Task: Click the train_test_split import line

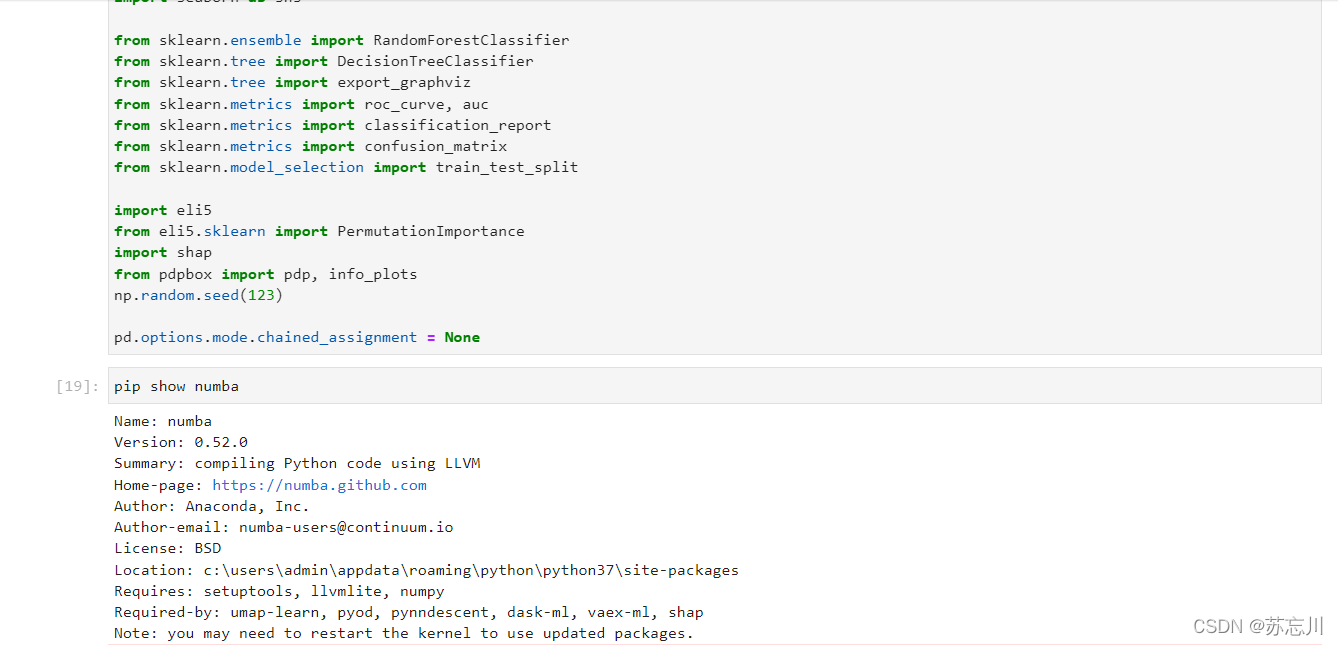Action: 346,167
